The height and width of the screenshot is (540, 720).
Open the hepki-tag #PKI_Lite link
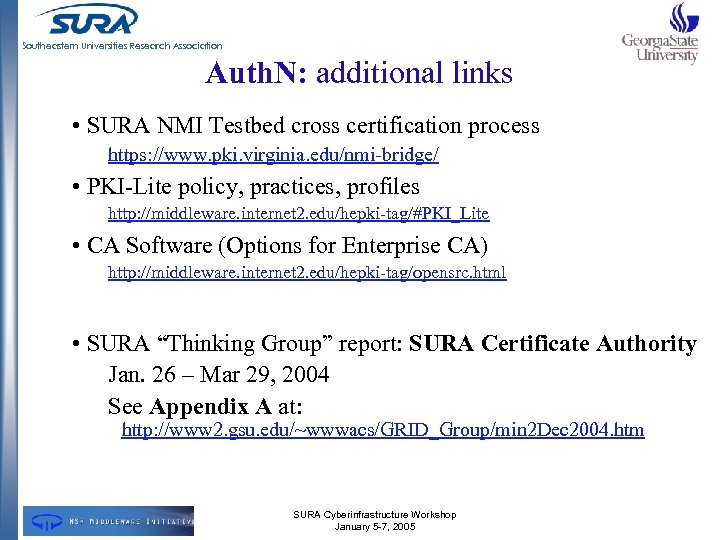coord(298,214)
